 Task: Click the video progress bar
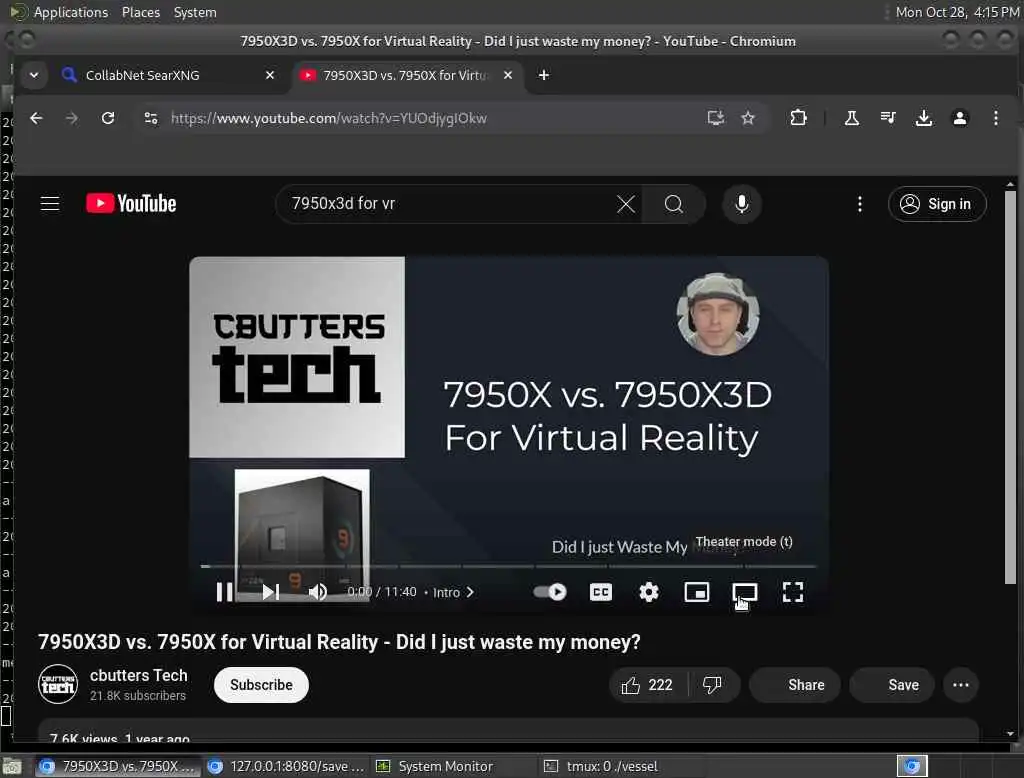pos(509,566)
